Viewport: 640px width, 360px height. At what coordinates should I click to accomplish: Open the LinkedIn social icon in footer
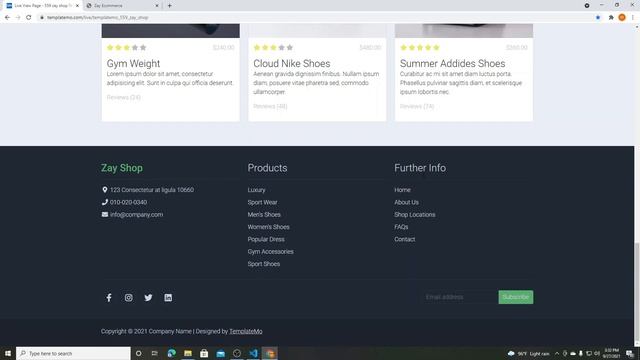tap(168, 298)
